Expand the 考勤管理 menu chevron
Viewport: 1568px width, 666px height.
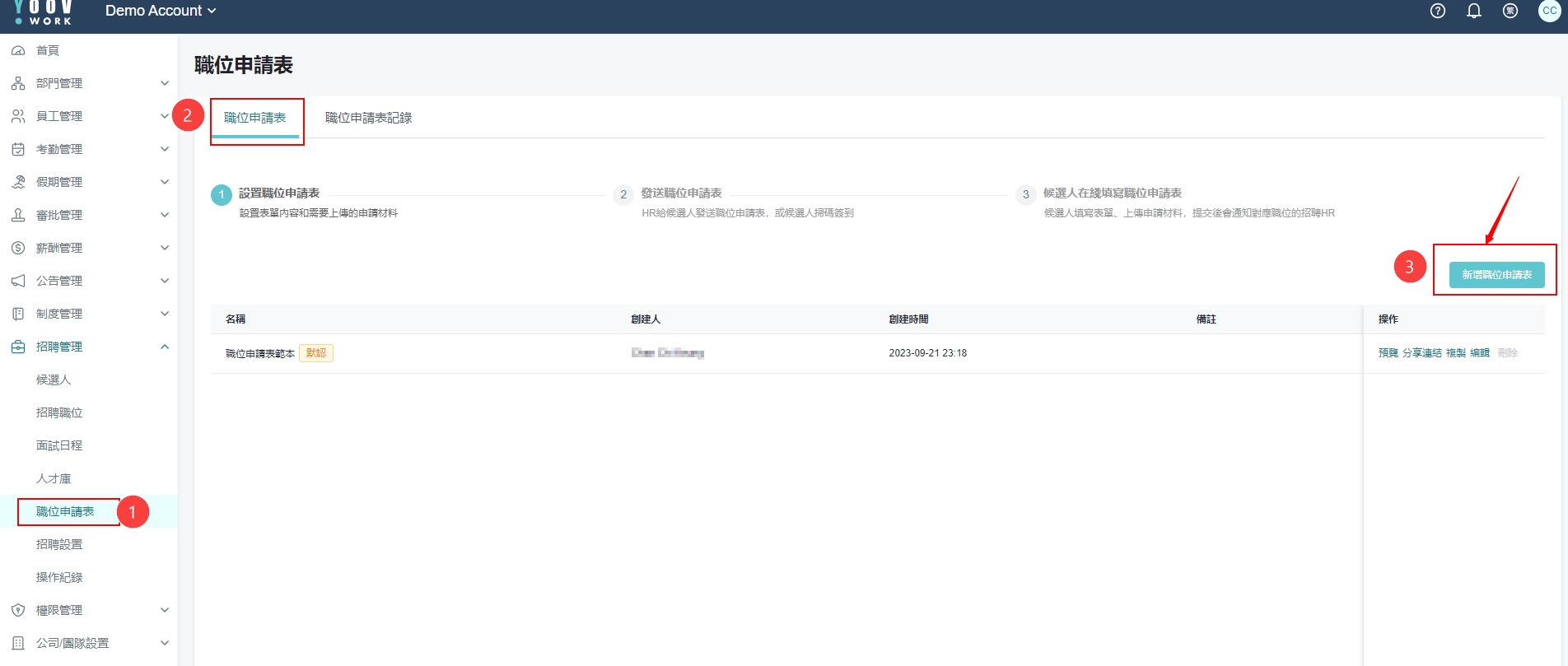click(x=165, y=149)
